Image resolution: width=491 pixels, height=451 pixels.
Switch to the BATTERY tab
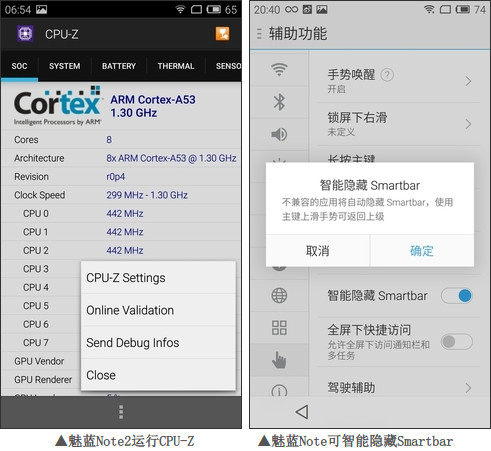tap(119, 66)
